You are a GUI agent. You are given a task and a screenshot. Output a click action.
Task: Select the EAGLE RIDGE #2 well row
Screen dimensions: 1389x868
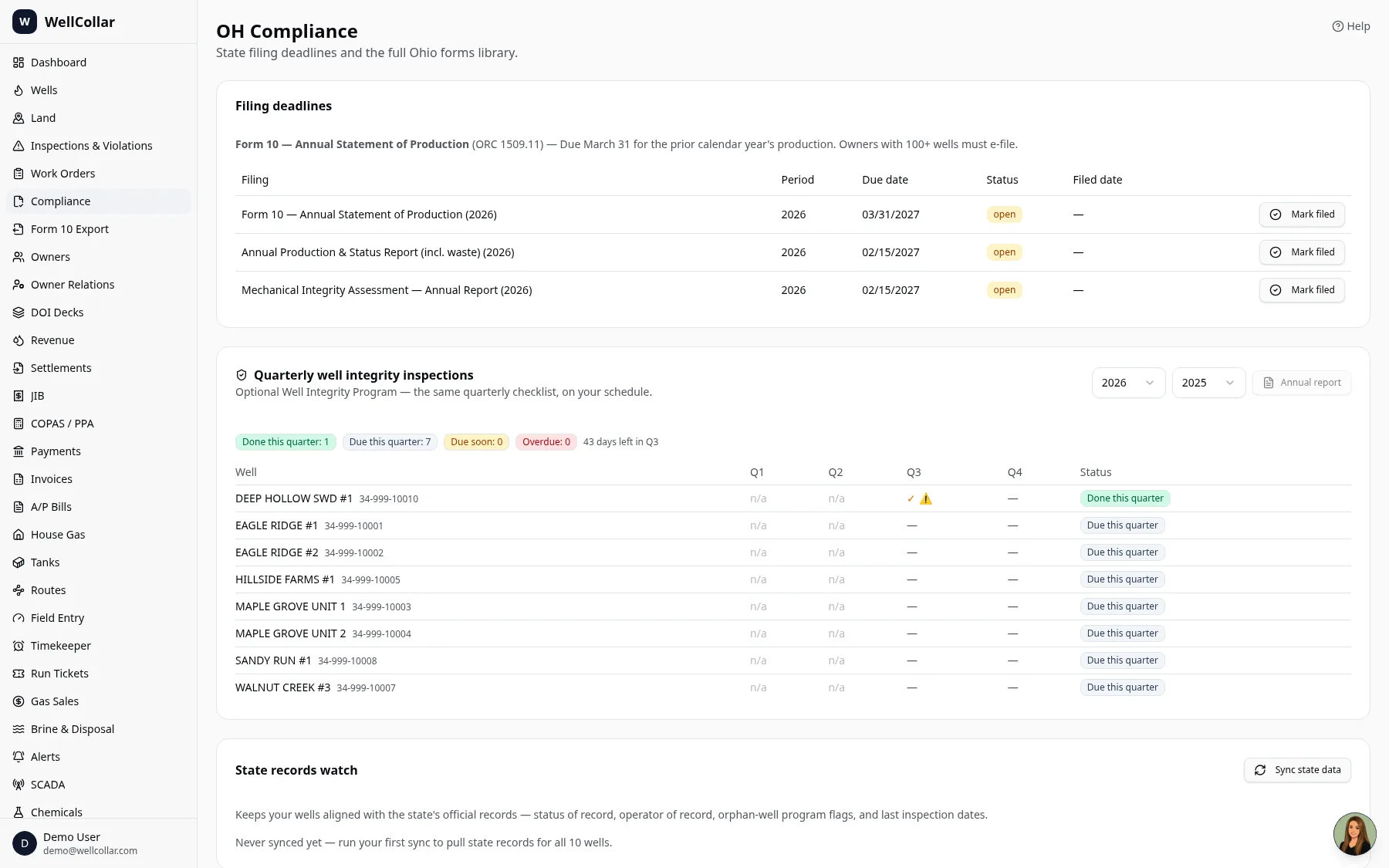coord(793,552)
